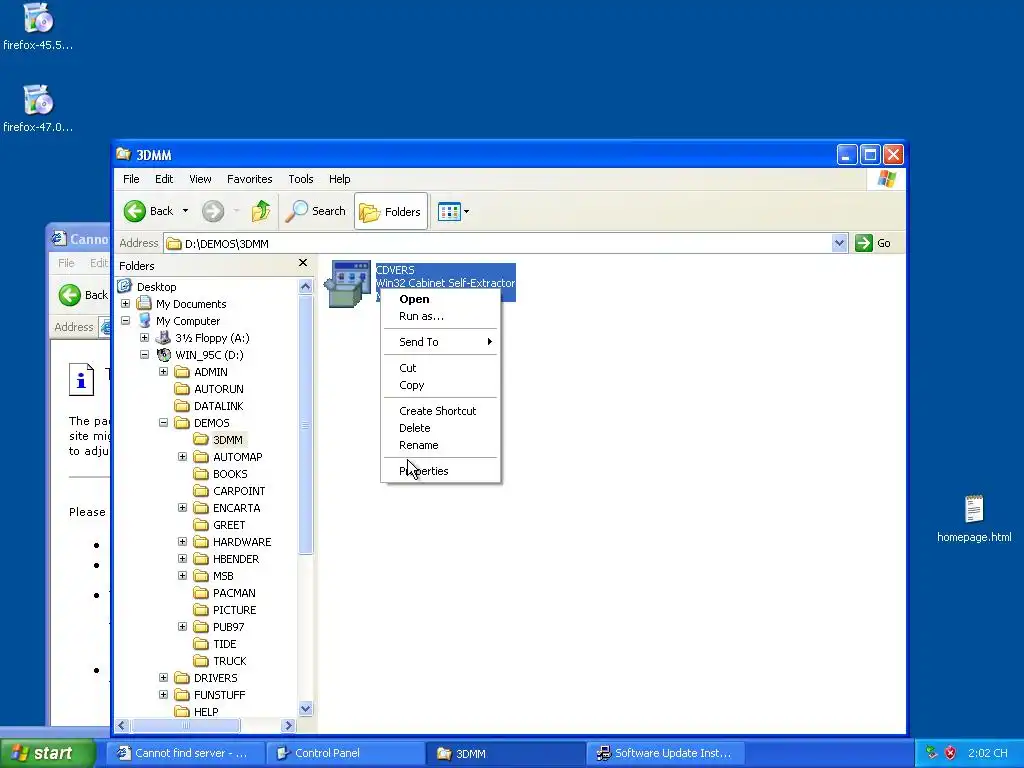This screenshot has width=1024, height=768.
Task: Collapse the WIN_95C (D:) drive node
Action: (x=144, y=355)
